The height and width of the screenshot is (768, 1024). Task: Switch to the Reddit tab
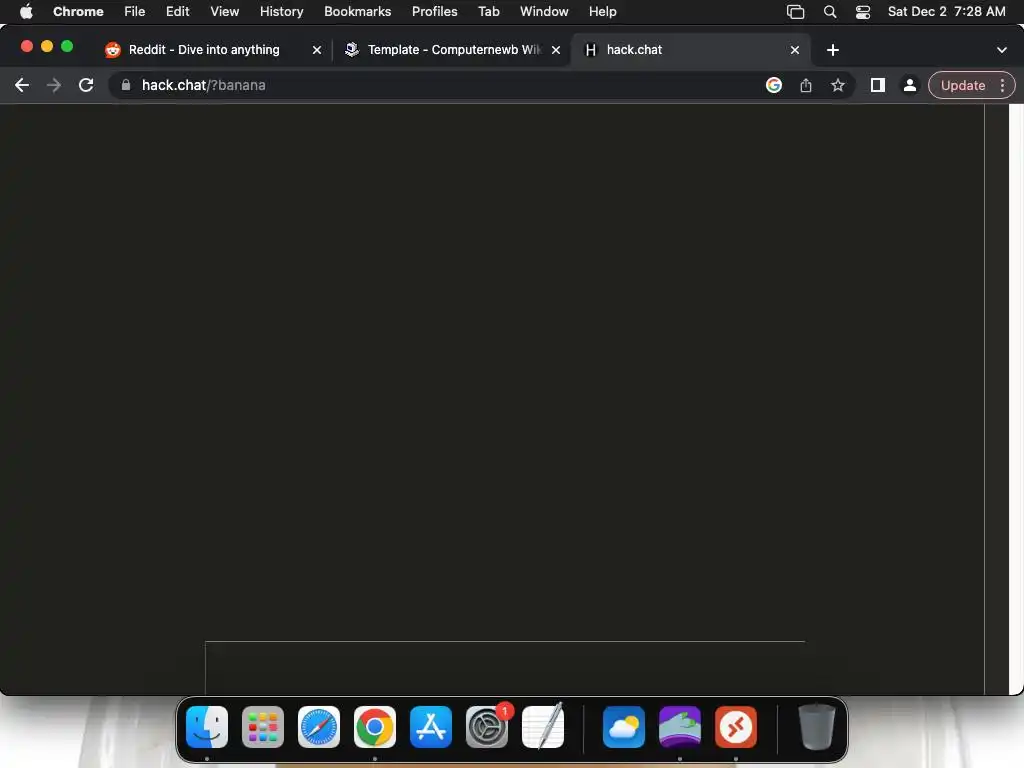[x=204, y=50]
